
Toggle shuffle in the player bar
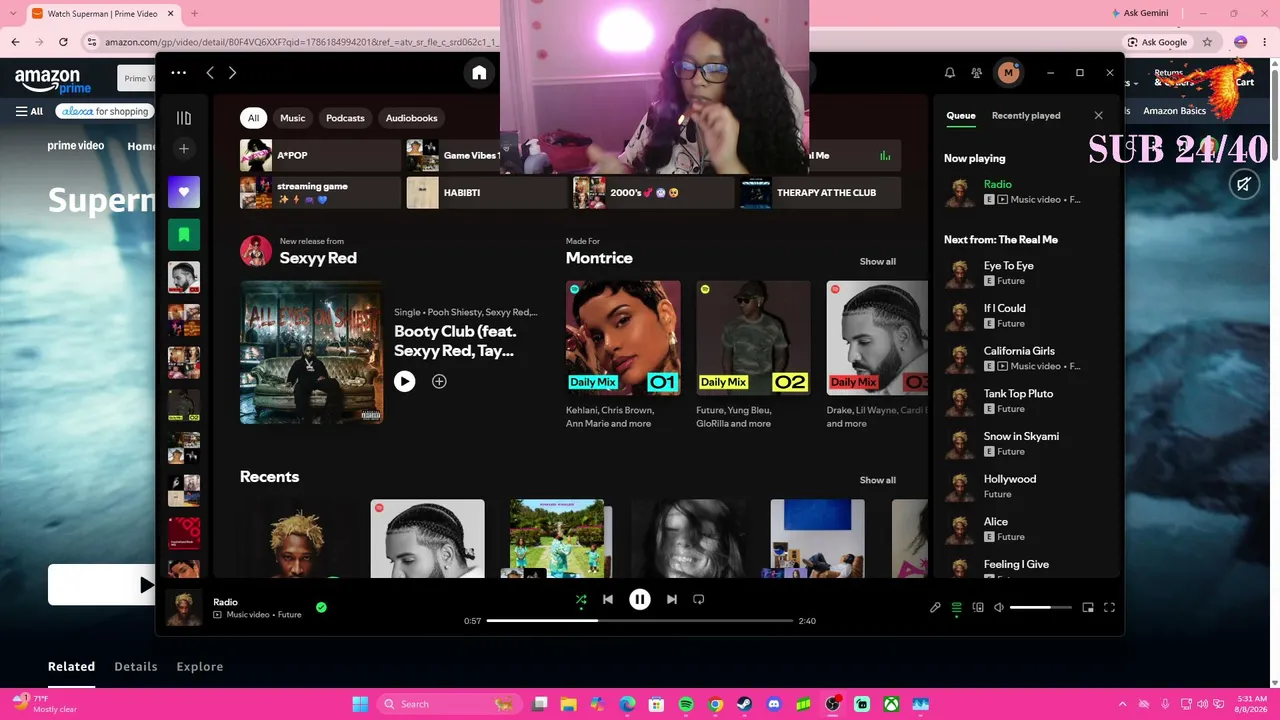(x=581, y=600)
